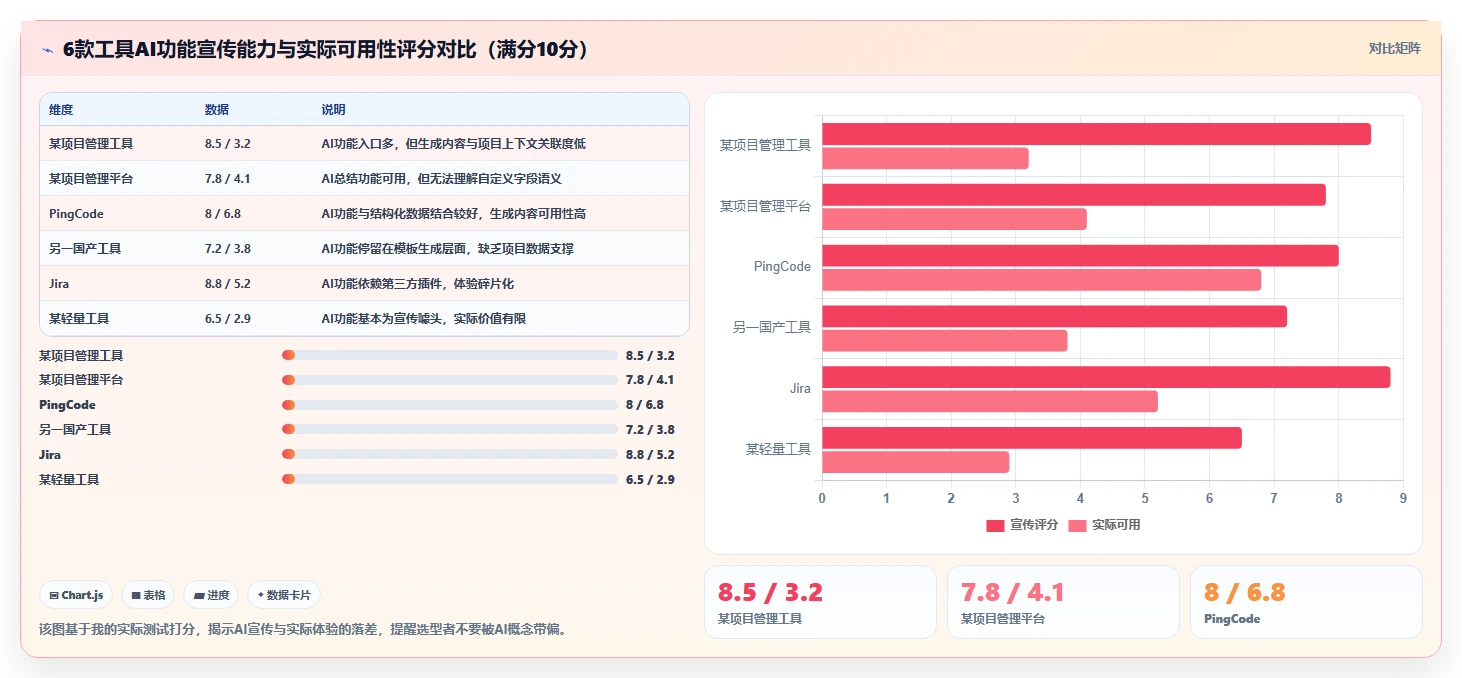Click 某项目管理平台's 宣传评分 chart bar
This screenshot has height=678, width=1462.
pos(1074,195)
